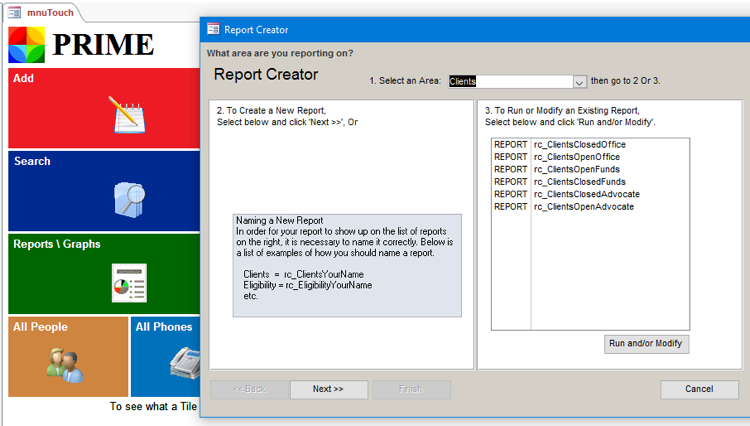The height and width of the screenshot is (426, 750).
Task: Click the mnuTouch tab form icon
Action: click(x=15, y=13)
